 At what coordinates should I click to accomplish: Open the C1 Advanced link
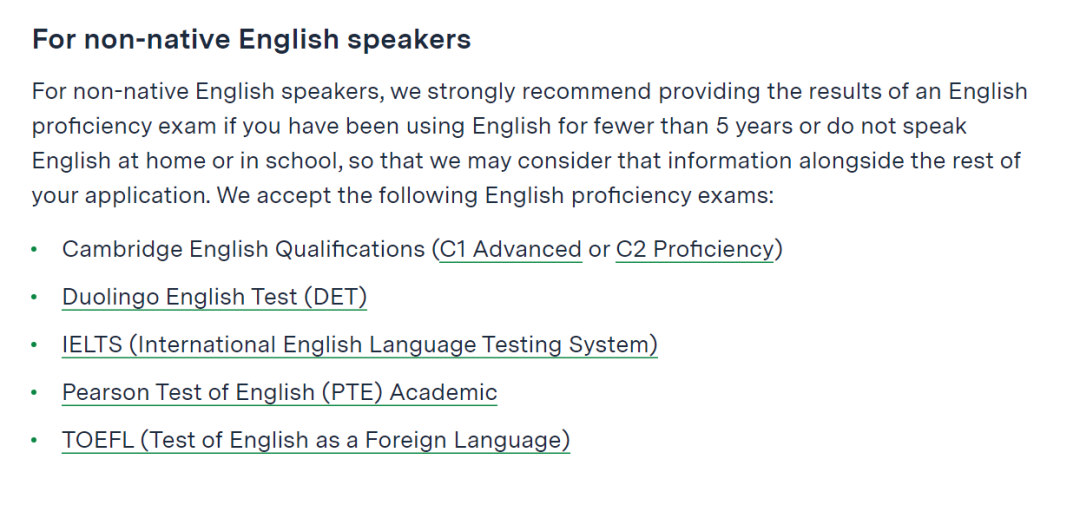(x=510, y=249)
